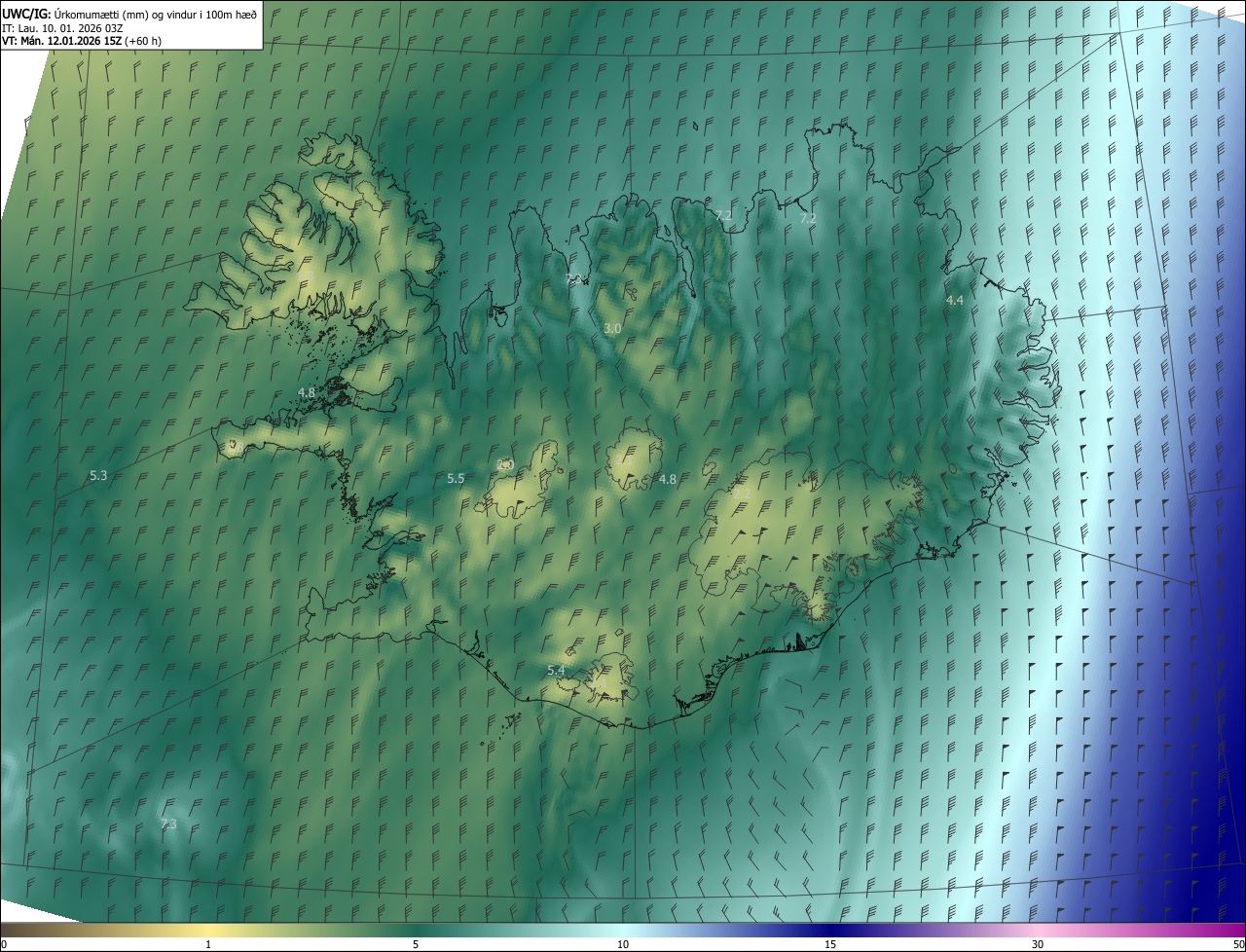Click the '50' tick on the color scale

click(x=1238, y=945)
